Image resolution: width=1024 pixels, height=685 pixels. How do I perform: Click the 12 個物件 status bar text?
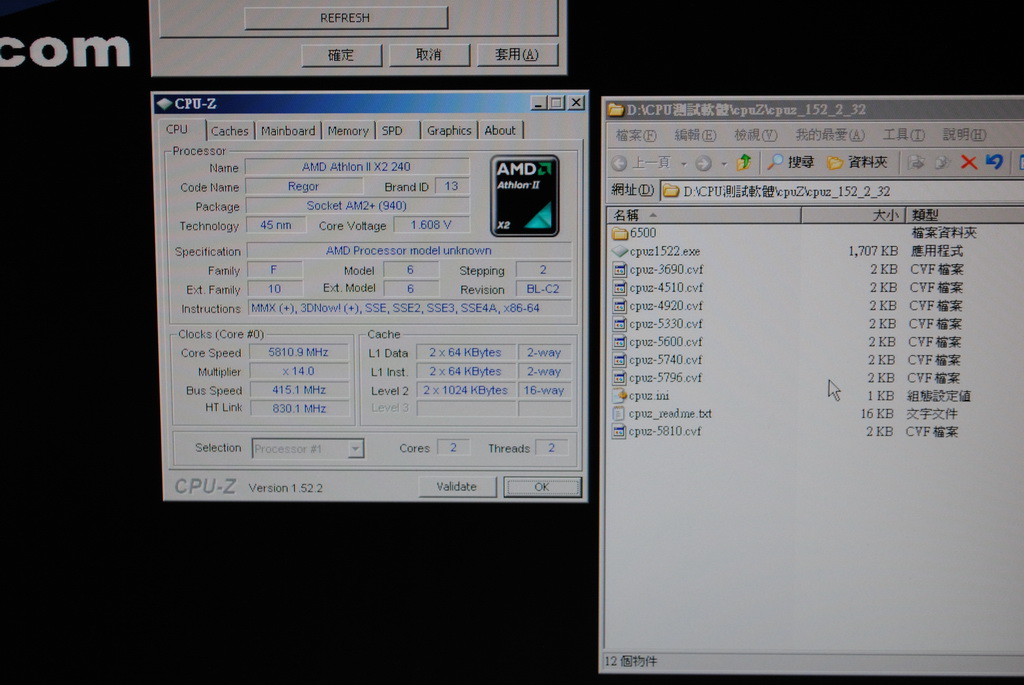pyautogui.click(x=631, y=661)
